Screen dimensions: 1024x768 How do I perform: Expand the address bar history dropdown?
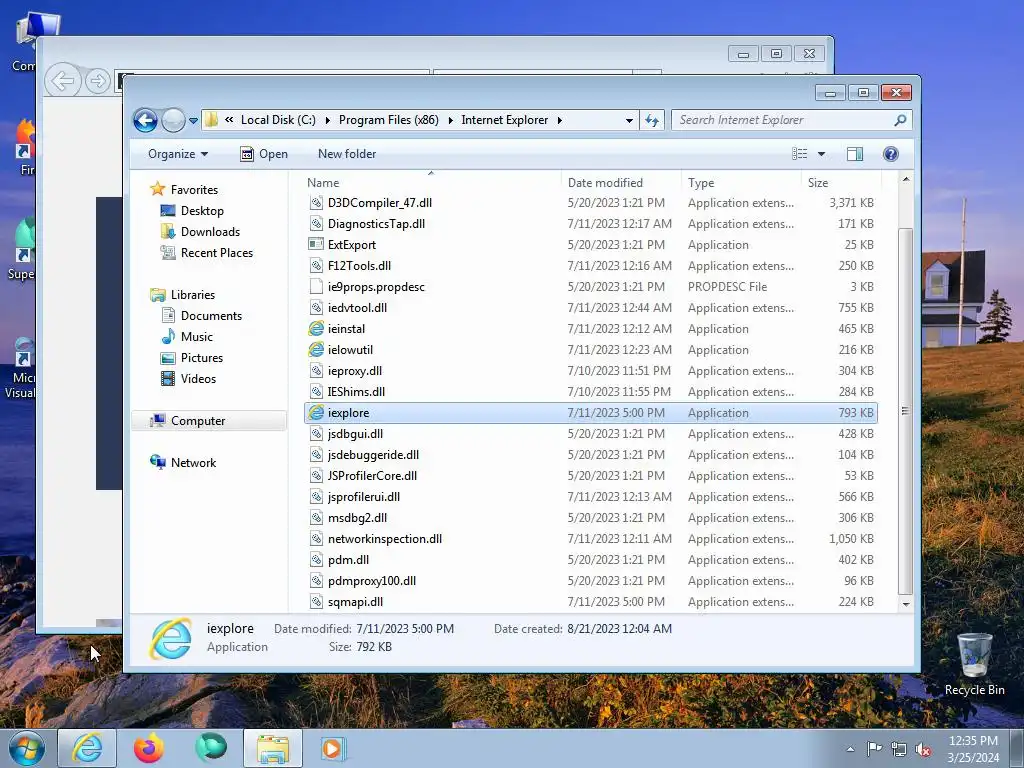click(x=629, y=121)
